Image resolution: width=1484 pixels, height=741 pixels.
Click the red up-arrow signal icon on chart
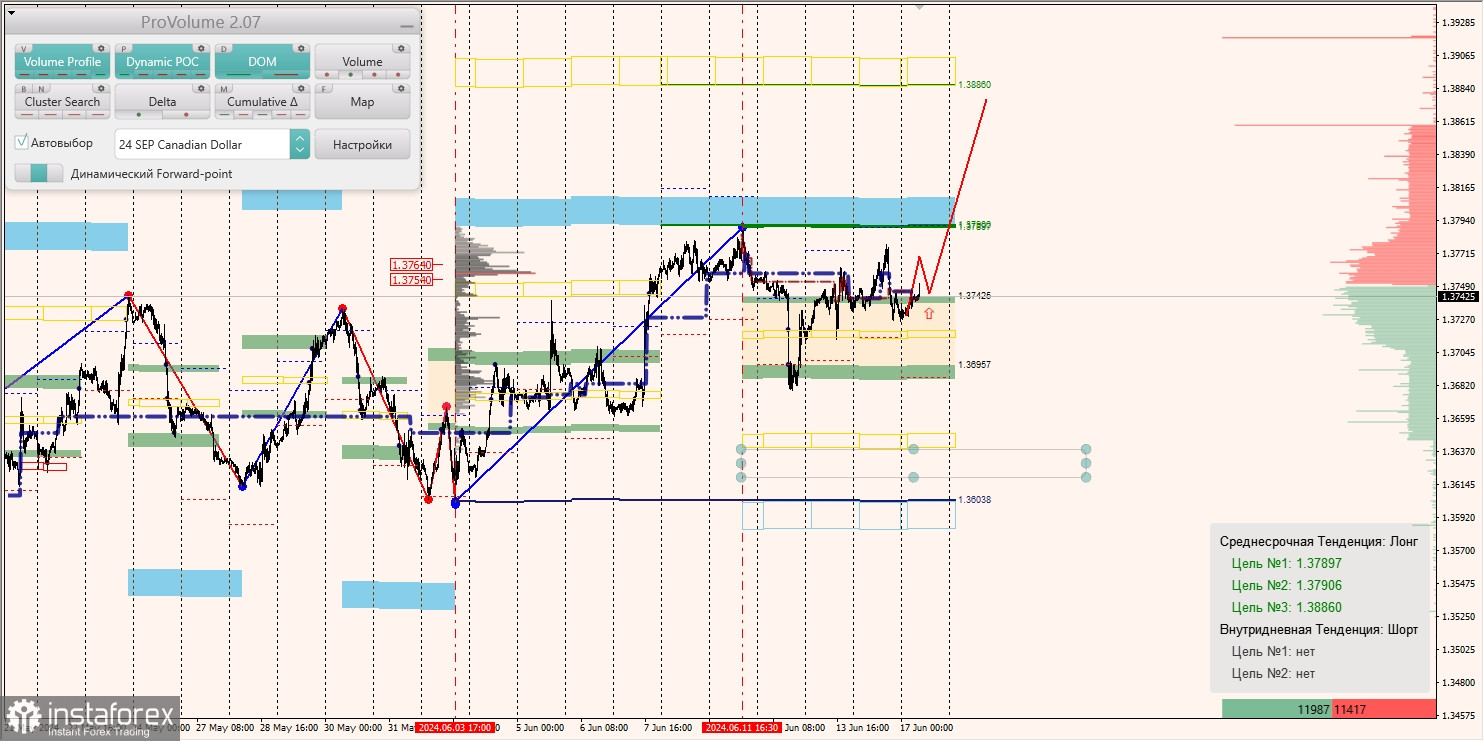click(929, 313)
